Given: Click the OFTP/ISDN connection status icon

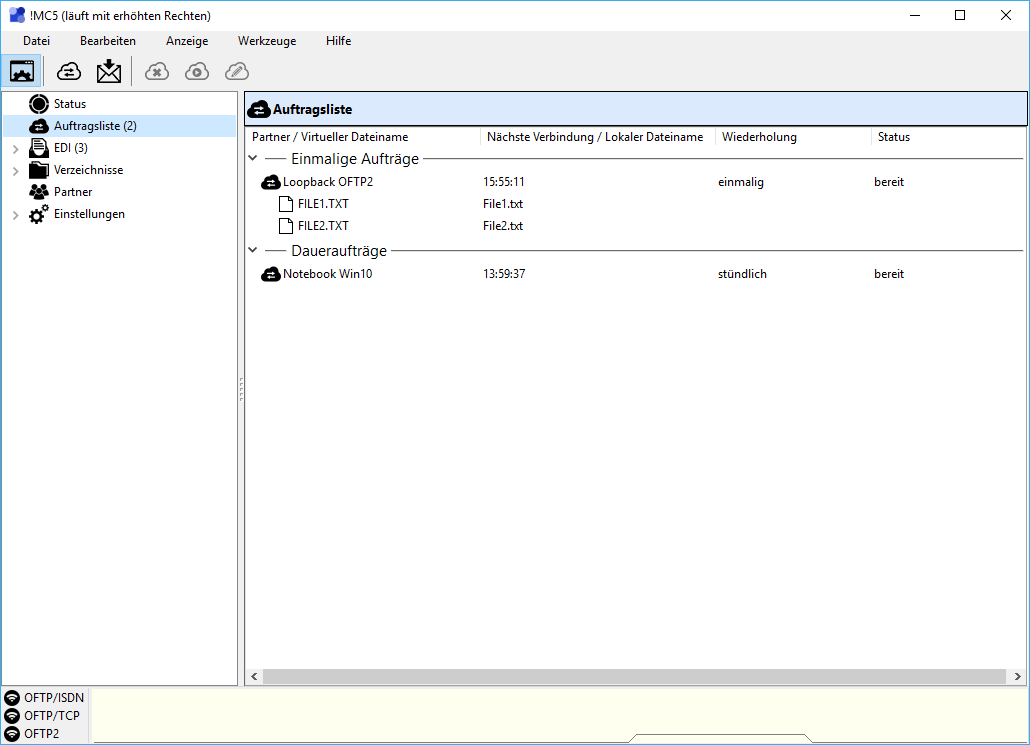Looking at the screenshot, I should [x=12, y=698].
